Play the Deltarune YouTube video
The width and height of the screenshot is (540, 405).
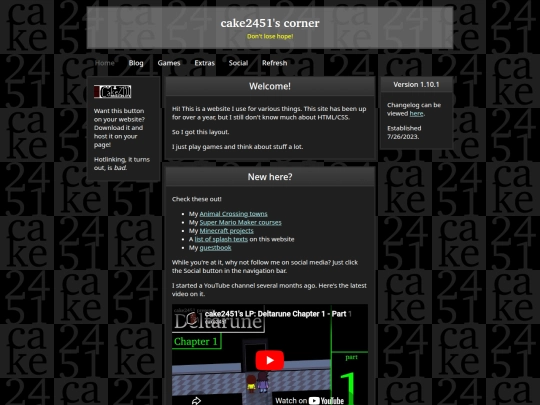pos(270,360)
